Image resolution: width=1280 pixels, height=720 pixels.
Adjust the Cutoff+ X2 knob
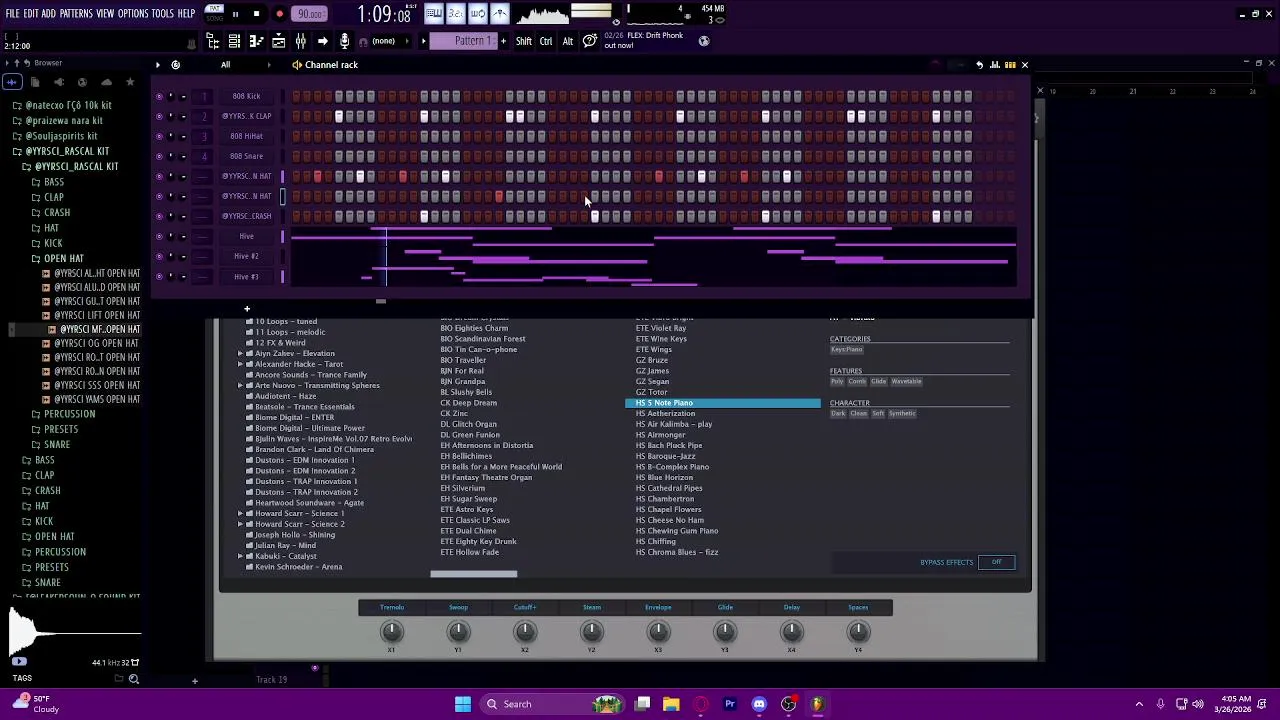[525, 631]
